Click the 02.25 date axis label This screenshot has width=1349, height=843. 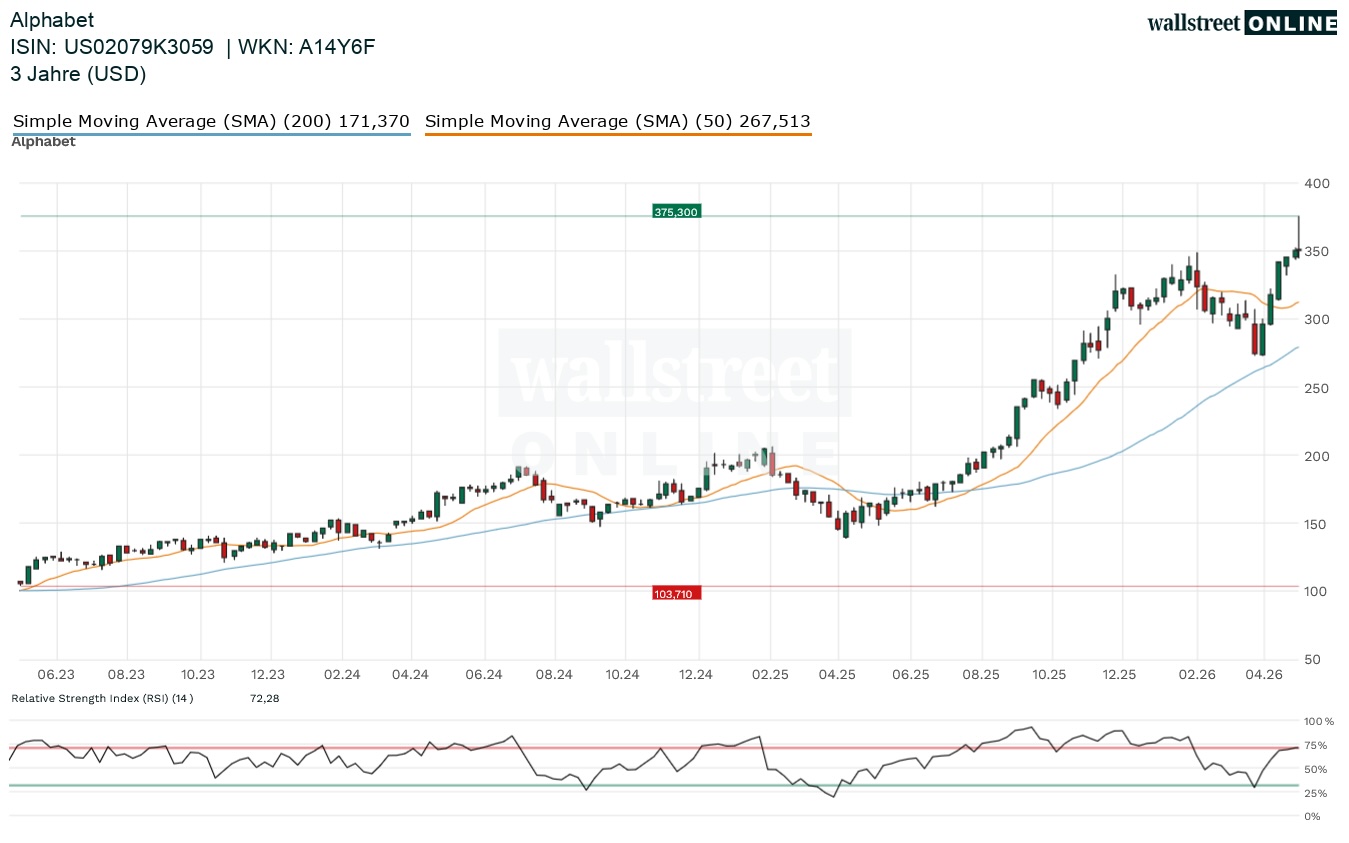tap(768, 675)
